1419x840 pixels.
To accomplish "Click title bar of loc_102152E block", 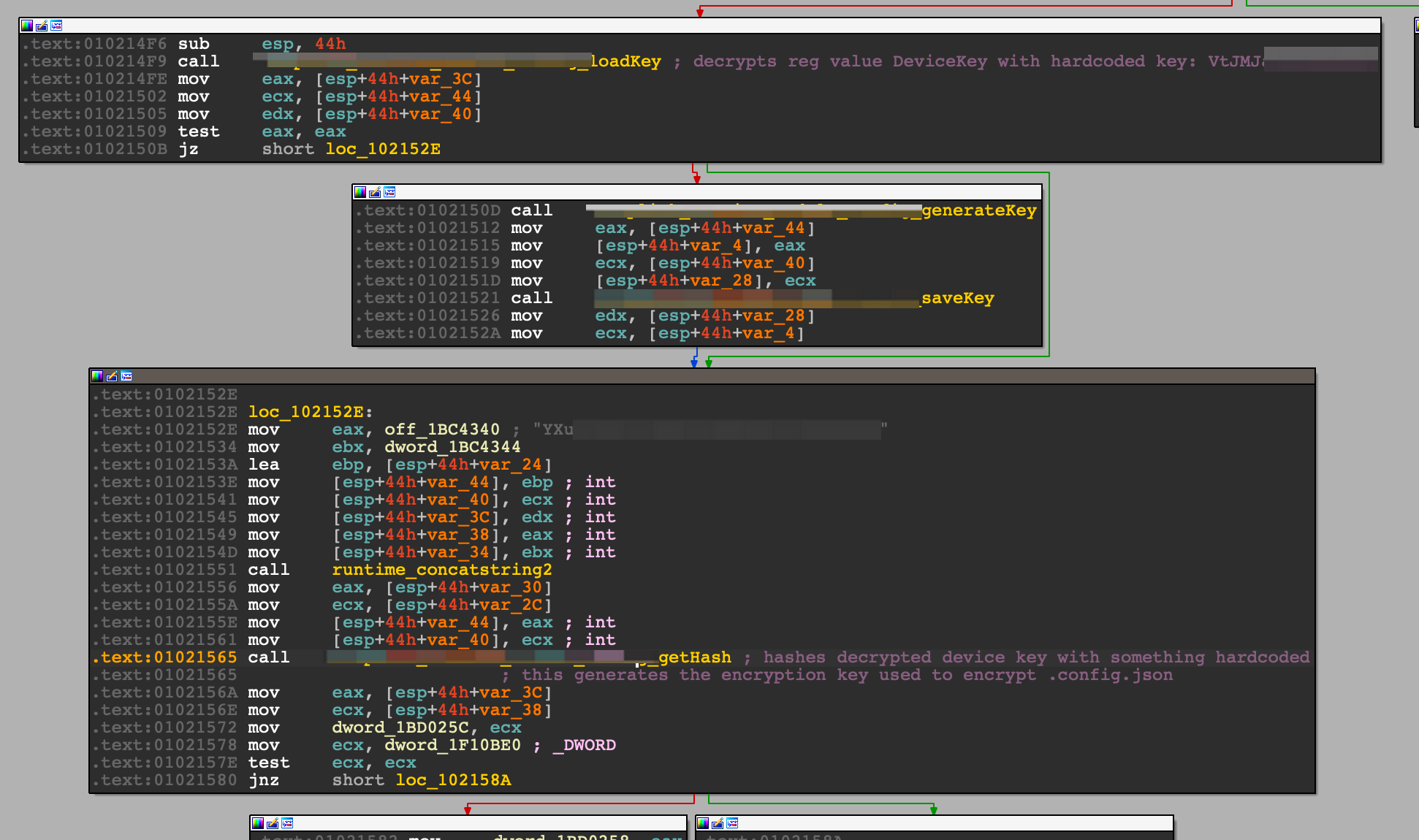I will 701,376.
